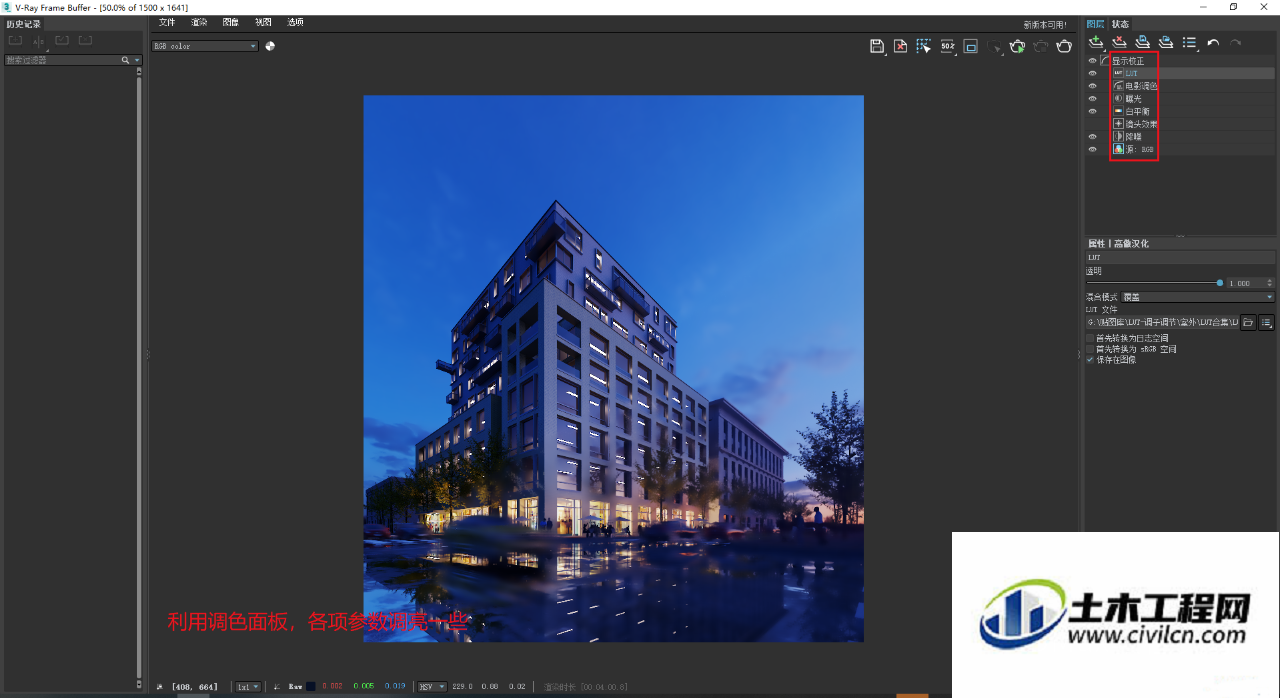Open the LUT file list icon
The height and width of the screenshot is (698, 1280).
1267,322
